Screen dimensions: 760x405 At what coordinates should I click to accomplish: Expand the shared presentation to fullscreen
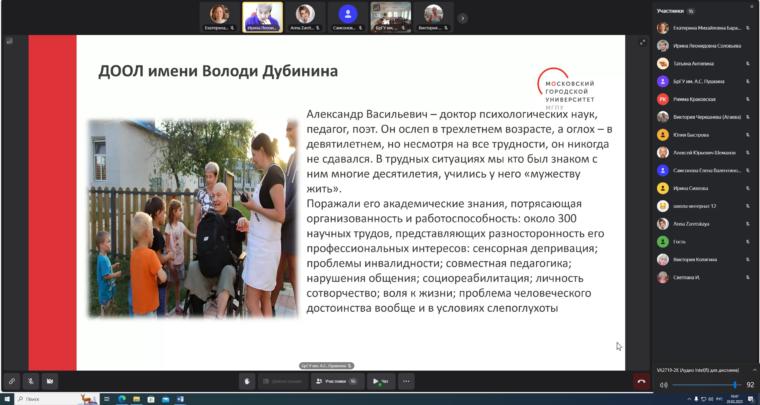[x=643, y=42]
